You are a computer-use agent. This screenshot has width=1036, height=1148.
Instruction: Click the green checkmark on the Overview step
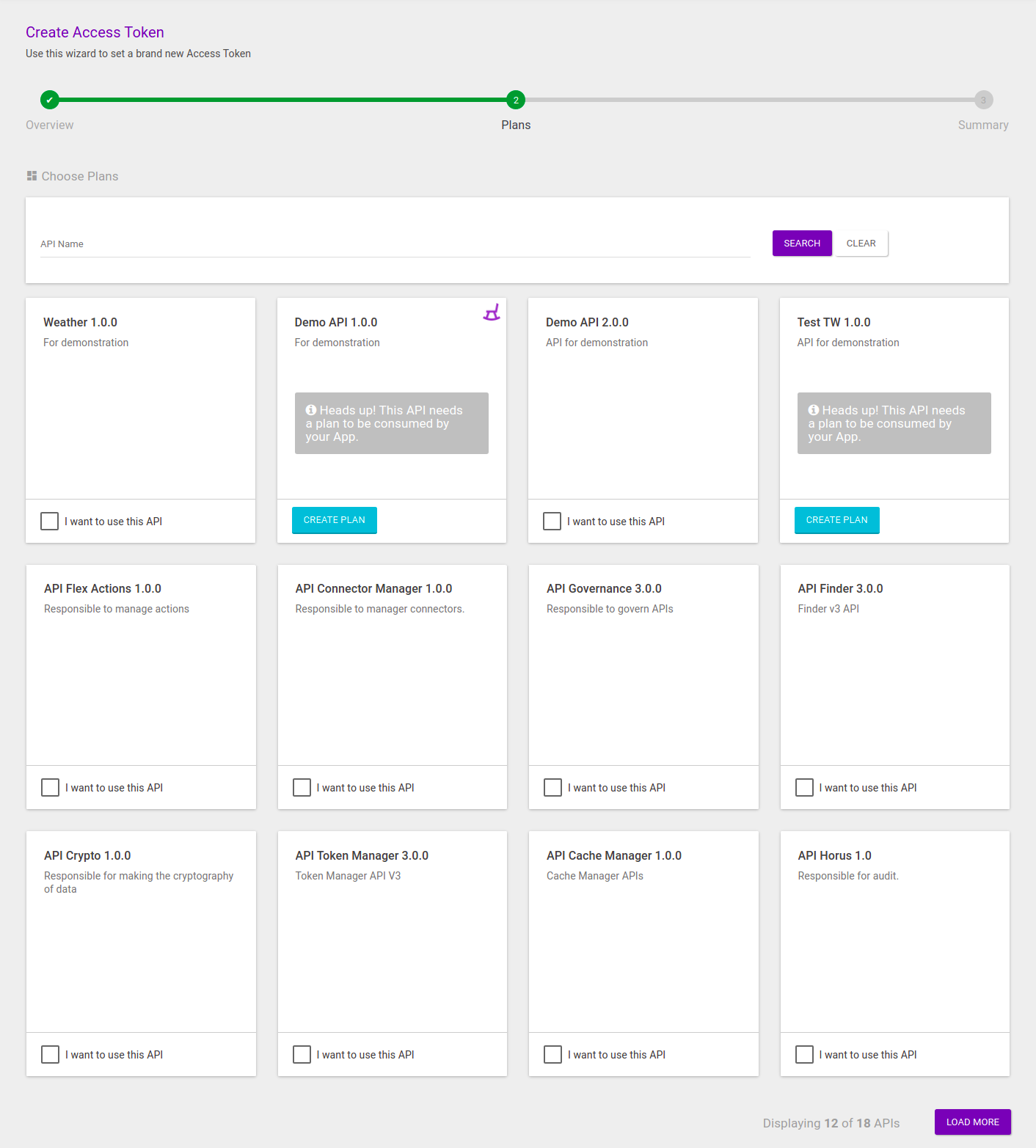49,100
